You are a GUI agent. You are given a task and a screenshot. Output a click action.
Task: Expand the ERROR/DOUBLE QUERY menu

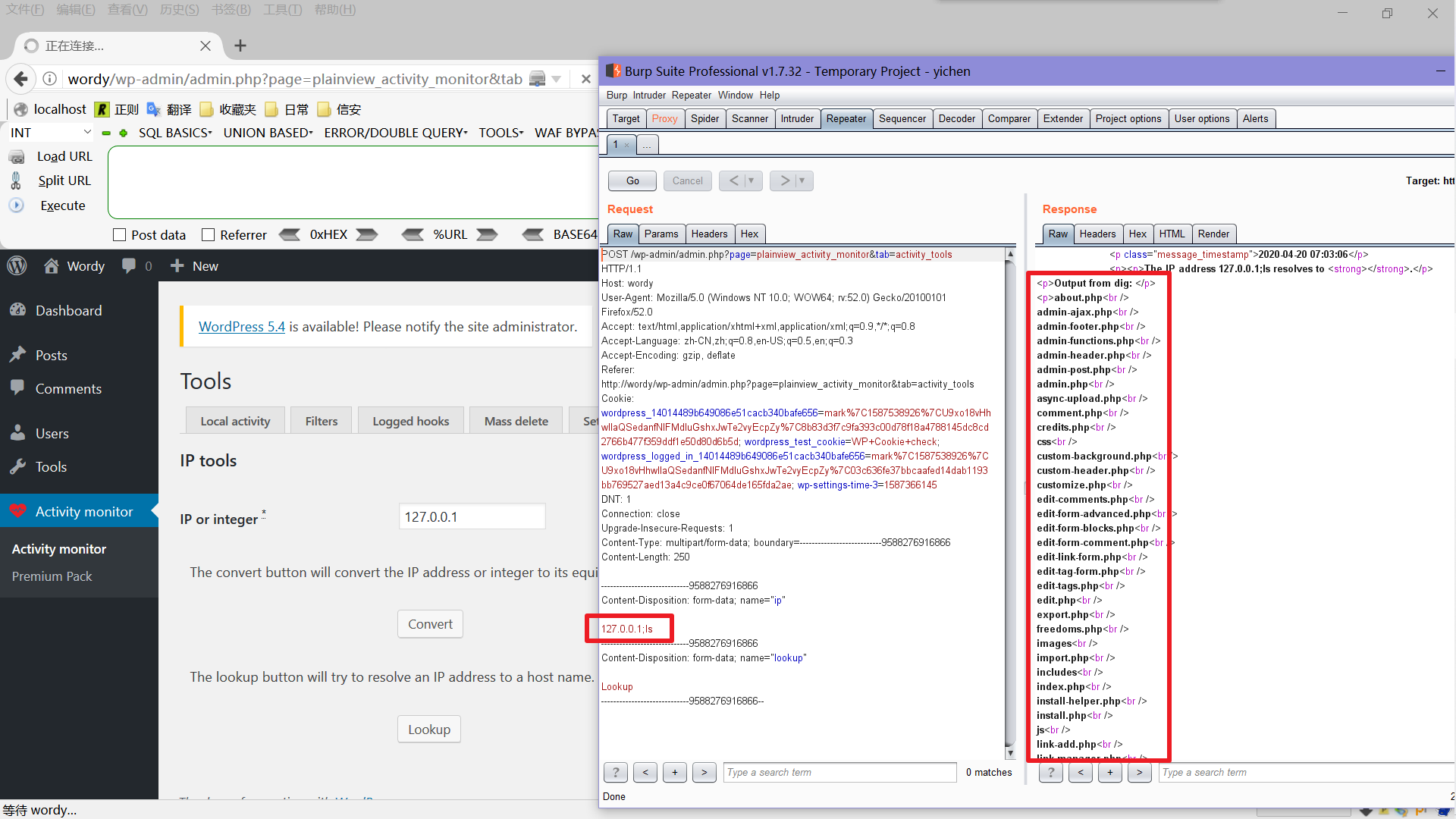pos(396,133)
